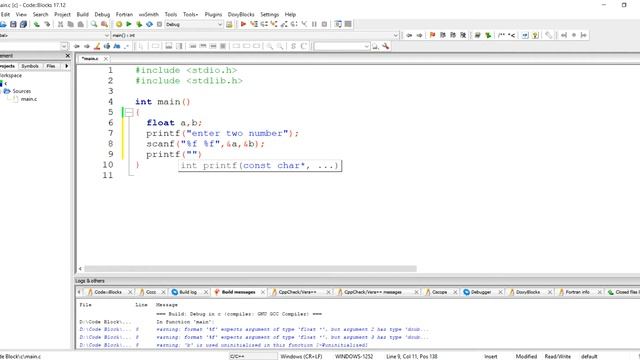Open the Debug menu
This screenshot has width=640, height=360.
coord(102,14)
